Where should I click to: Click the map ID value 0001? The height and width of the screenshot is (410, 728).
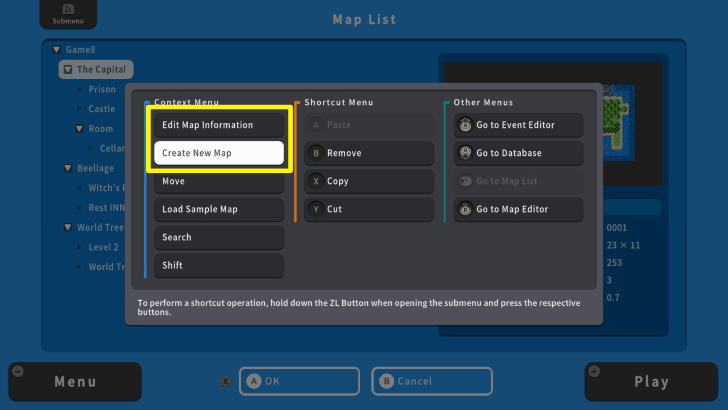pos(617,228)
